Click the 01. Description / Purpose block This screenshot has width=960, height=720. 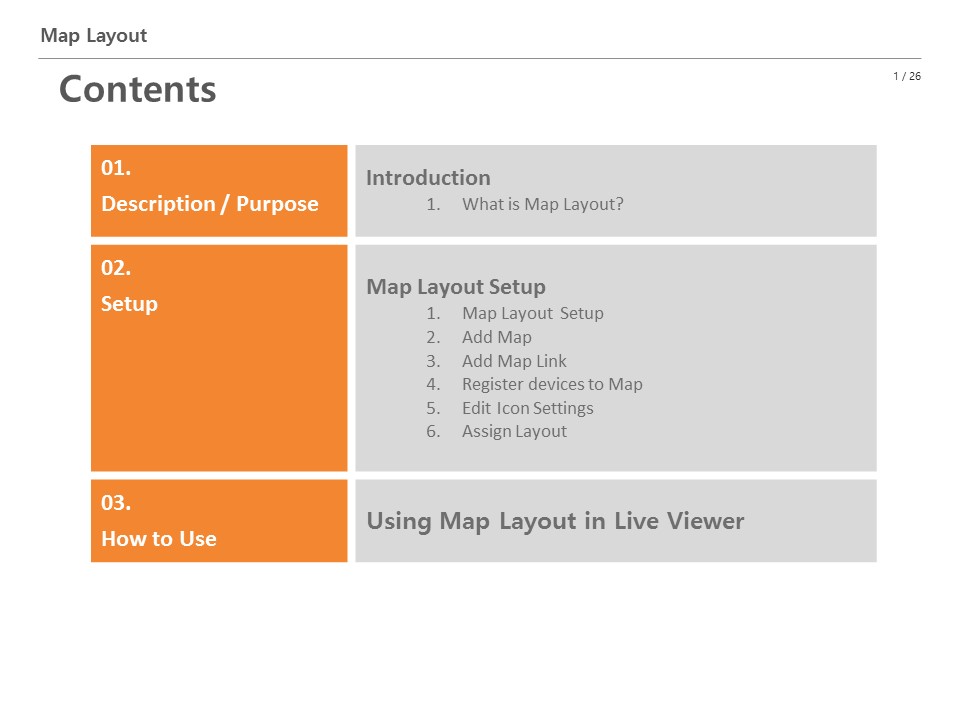(219, 190)
